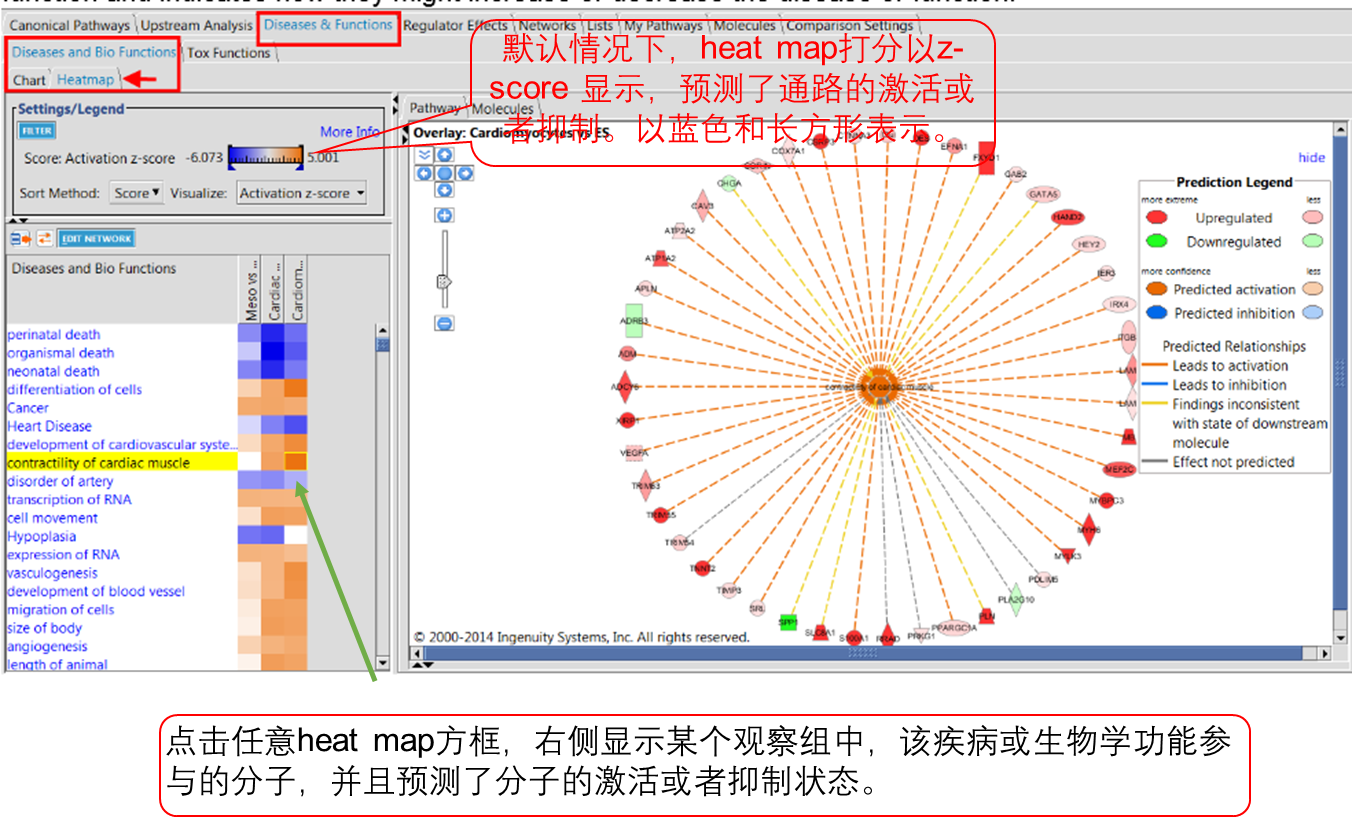Click the vertical zoom slider handle
This screenshot has height=820, width=1352.
tap(444, 283)
